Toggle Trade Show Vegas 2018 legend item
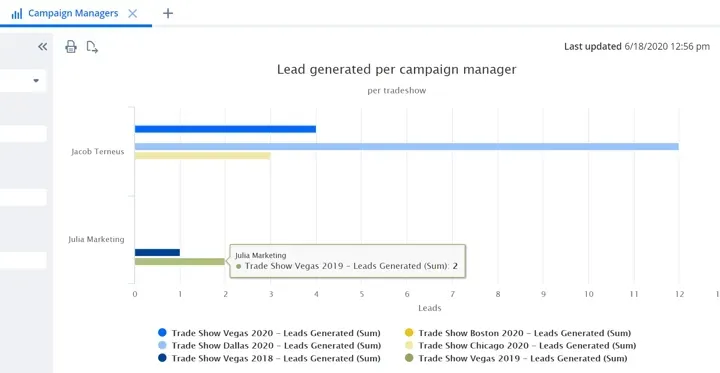The width and height of the screenshot is (720, 373). (269, 358)
